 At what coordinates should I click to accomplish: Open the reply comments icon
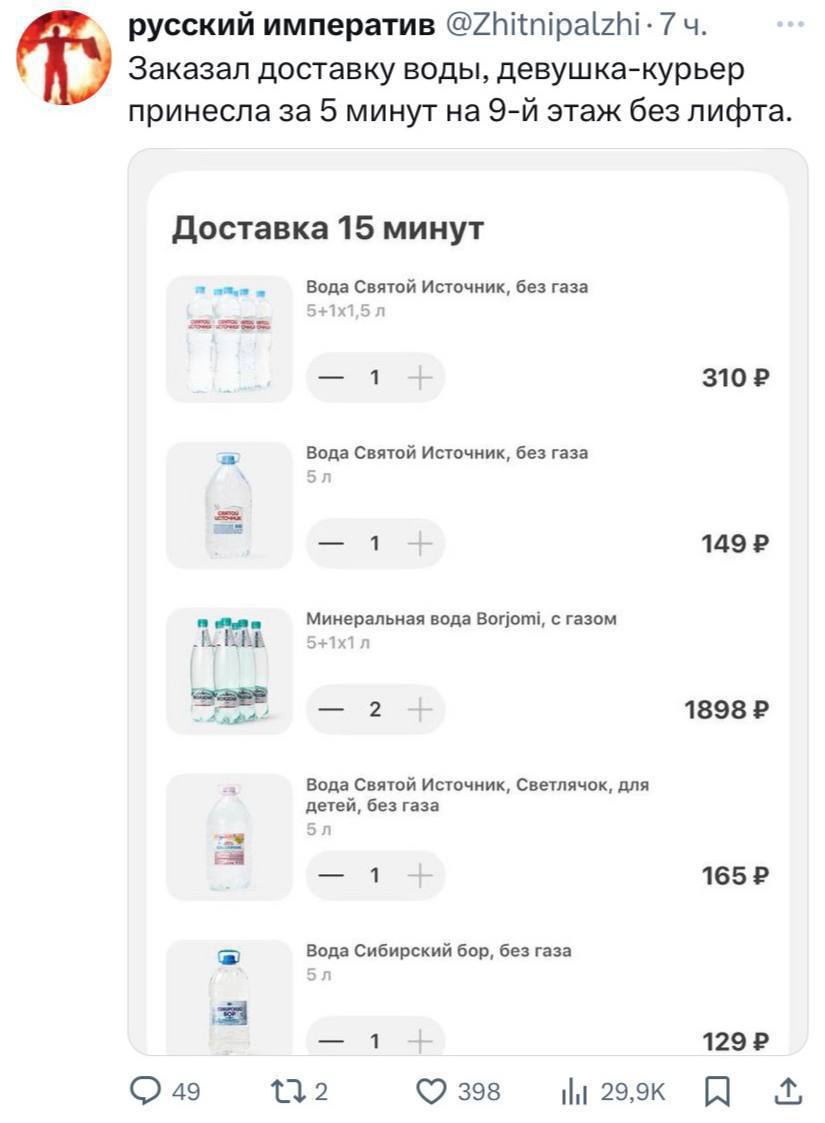[146, 1090]
